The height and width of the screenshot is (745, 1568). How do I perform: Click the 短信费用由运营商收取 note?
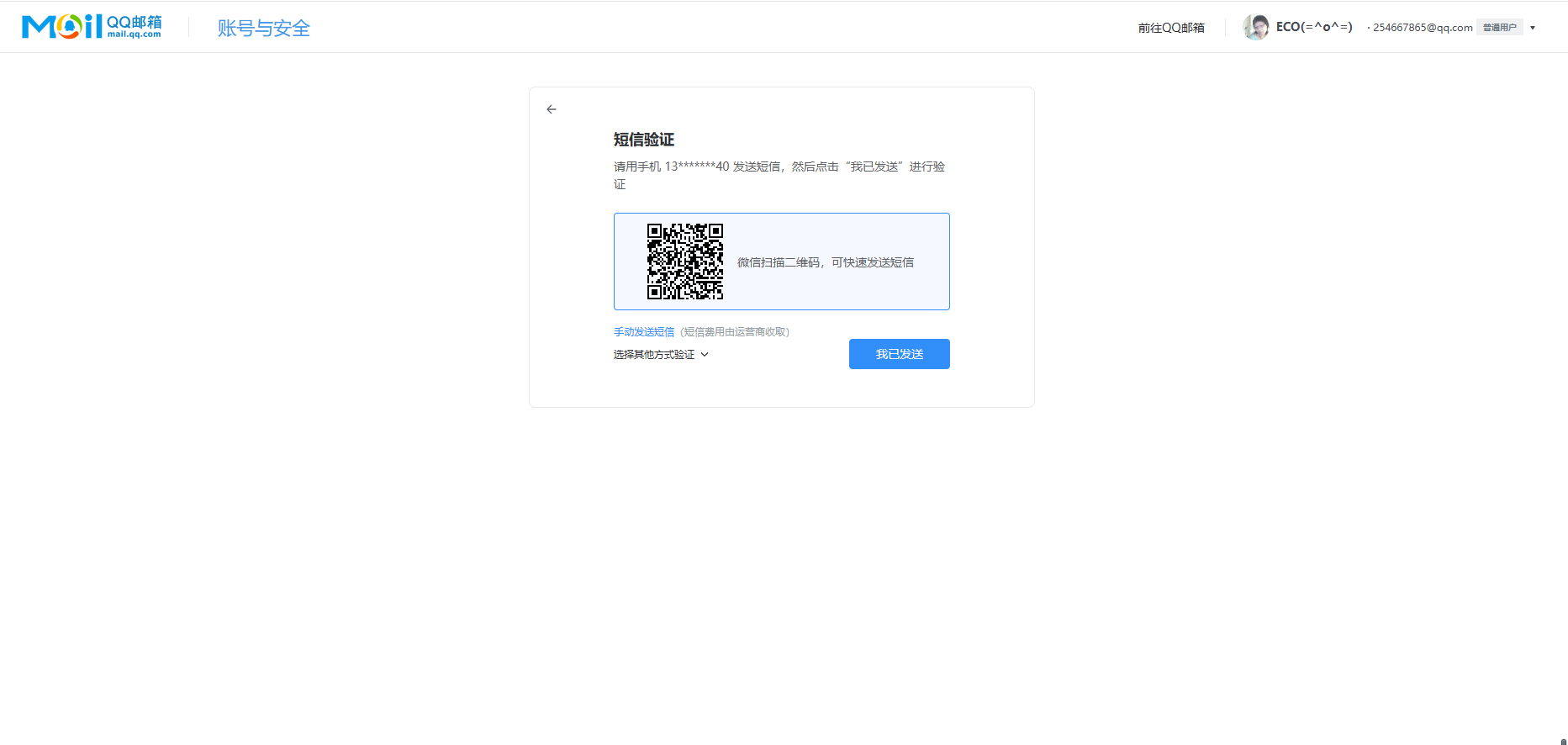tap(735, 332)
